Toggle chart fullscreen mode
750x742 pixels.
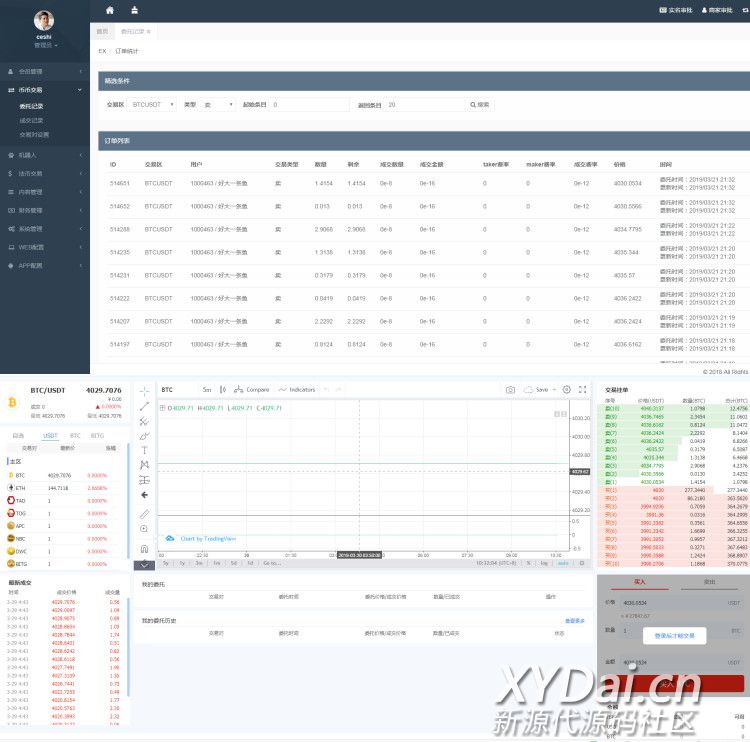583,389
